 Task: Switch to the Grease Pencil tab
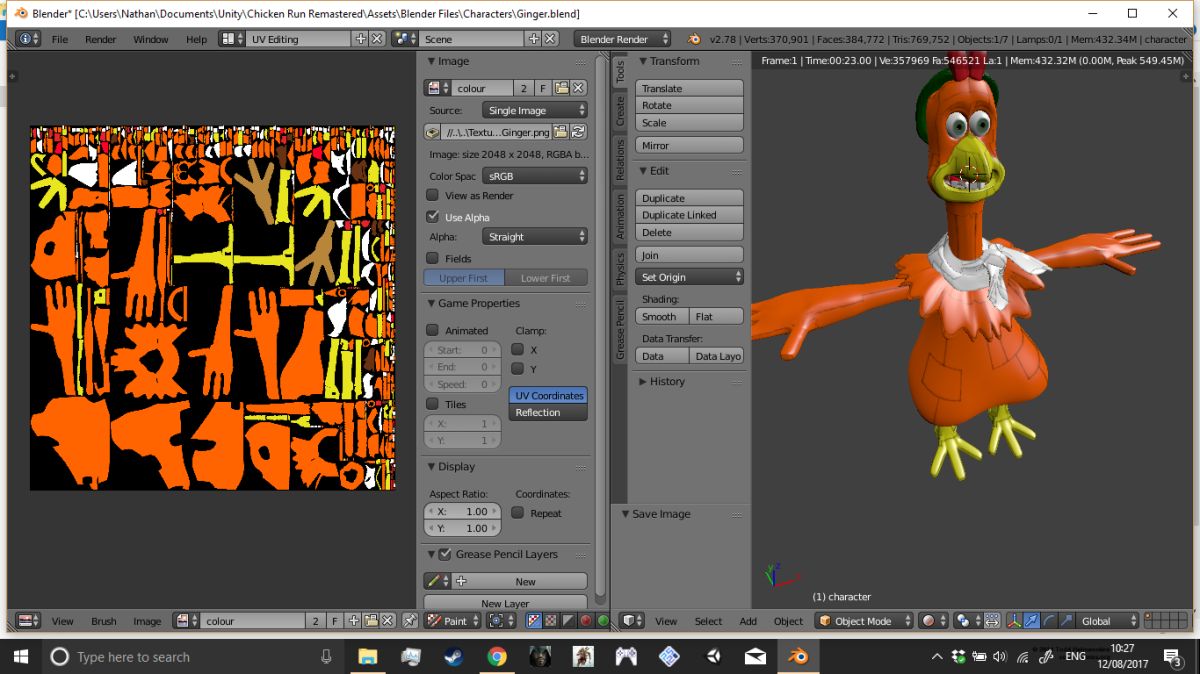[620, 330]
